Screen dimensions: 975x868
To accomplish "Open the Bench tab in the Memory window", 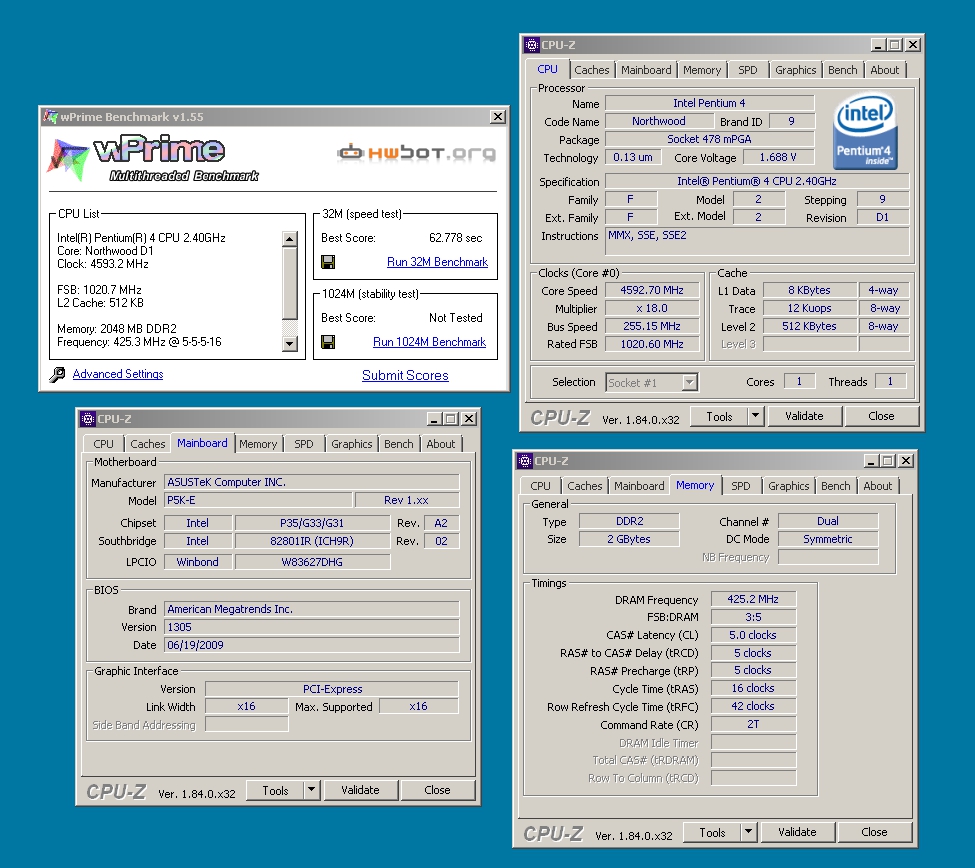I will click(836, 486).
